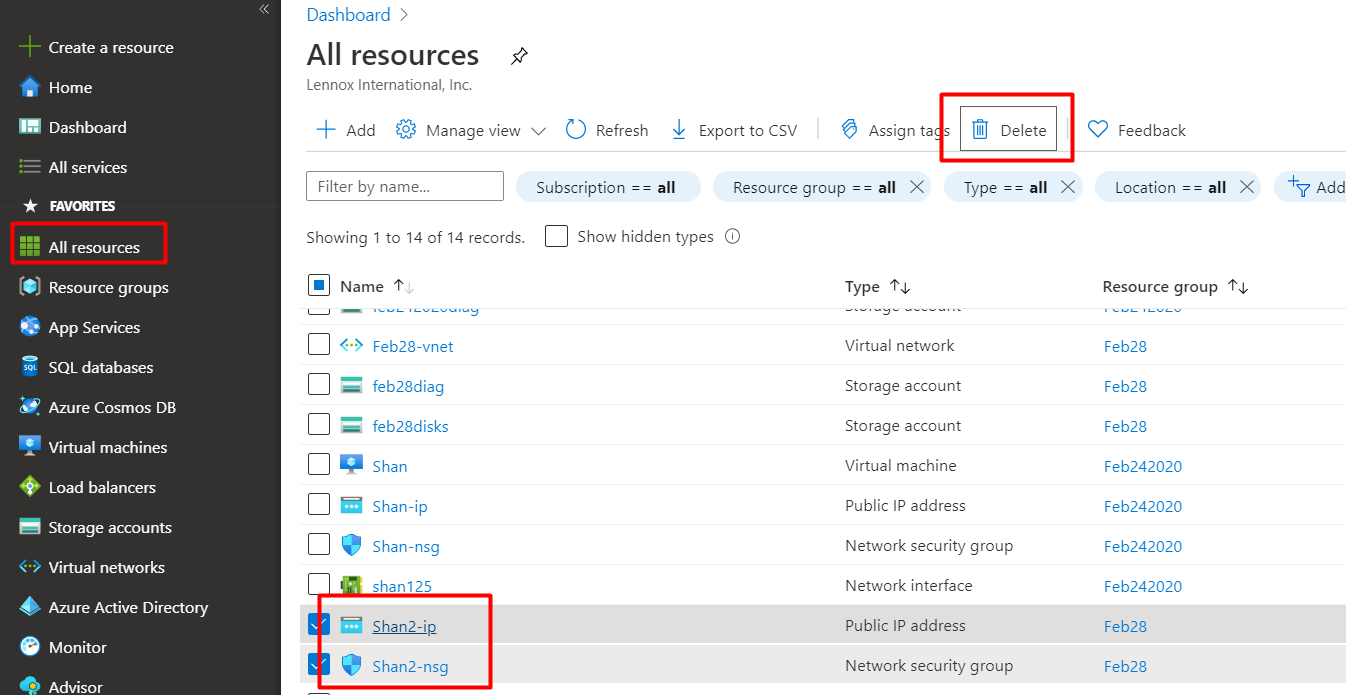Viewport: 1346px width, 695px height.
Task: Open Resource groups from the sidebar
Action: (x=108, y=287)
